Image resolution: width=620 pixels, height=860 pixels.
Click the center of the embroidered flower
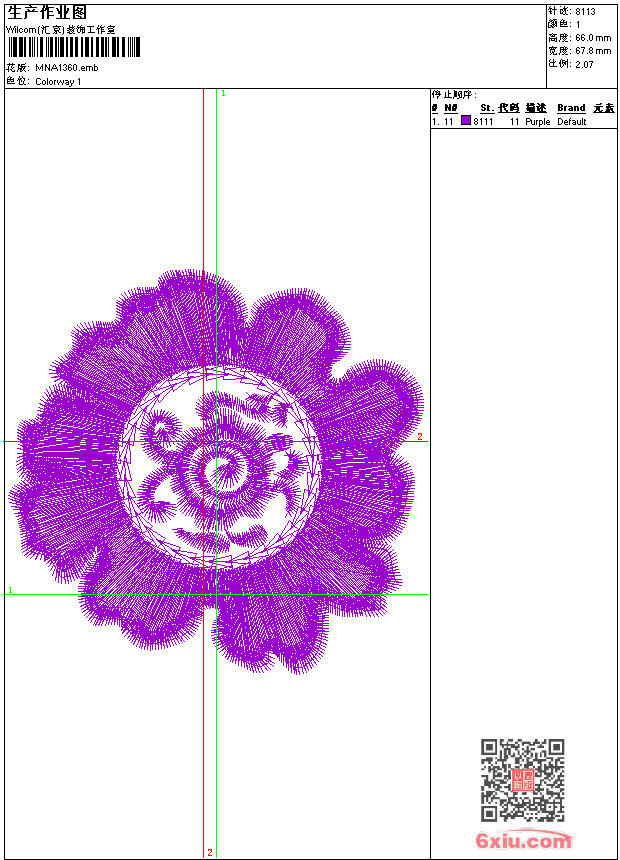(215, 470)
